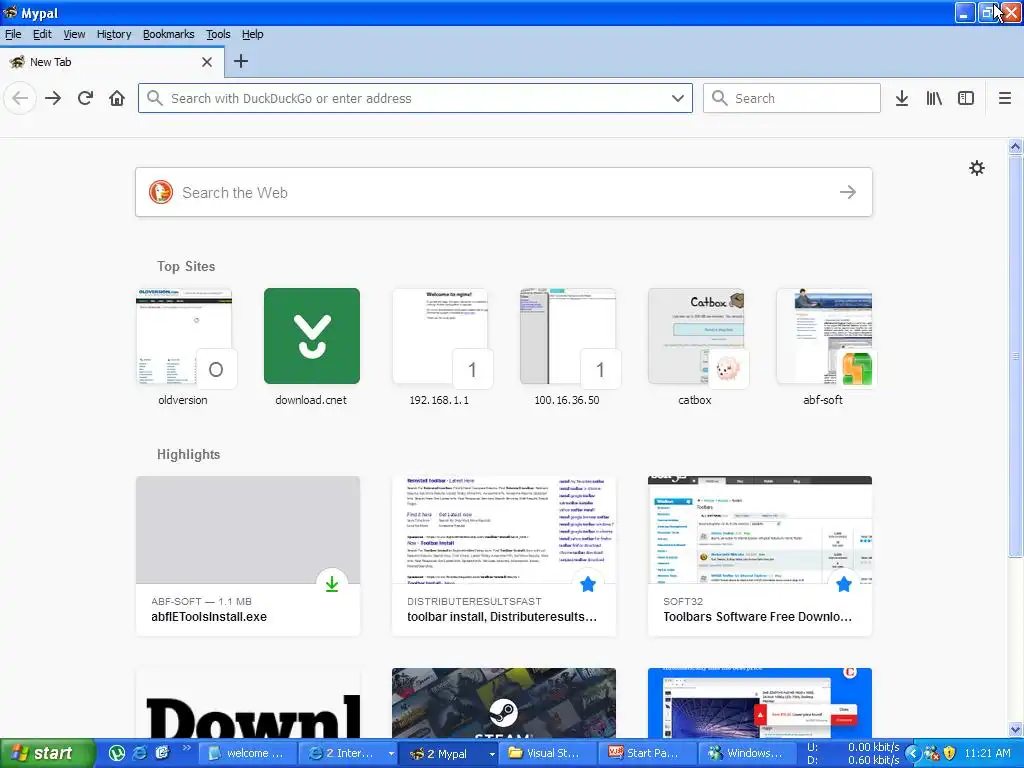Click the security shield tray icon
Image resolution: width=1024 pixels, height=768 pixels.
click(x=950, y=754)
